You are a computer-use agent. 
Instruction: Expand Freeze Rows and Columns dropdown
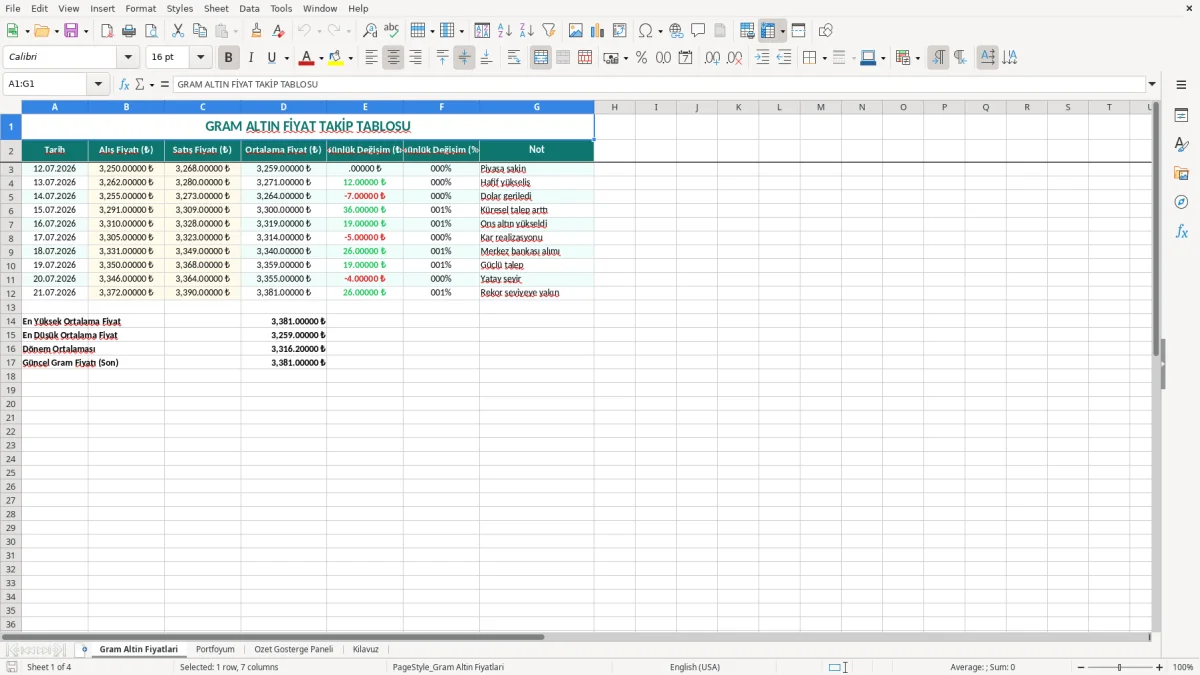783,31
